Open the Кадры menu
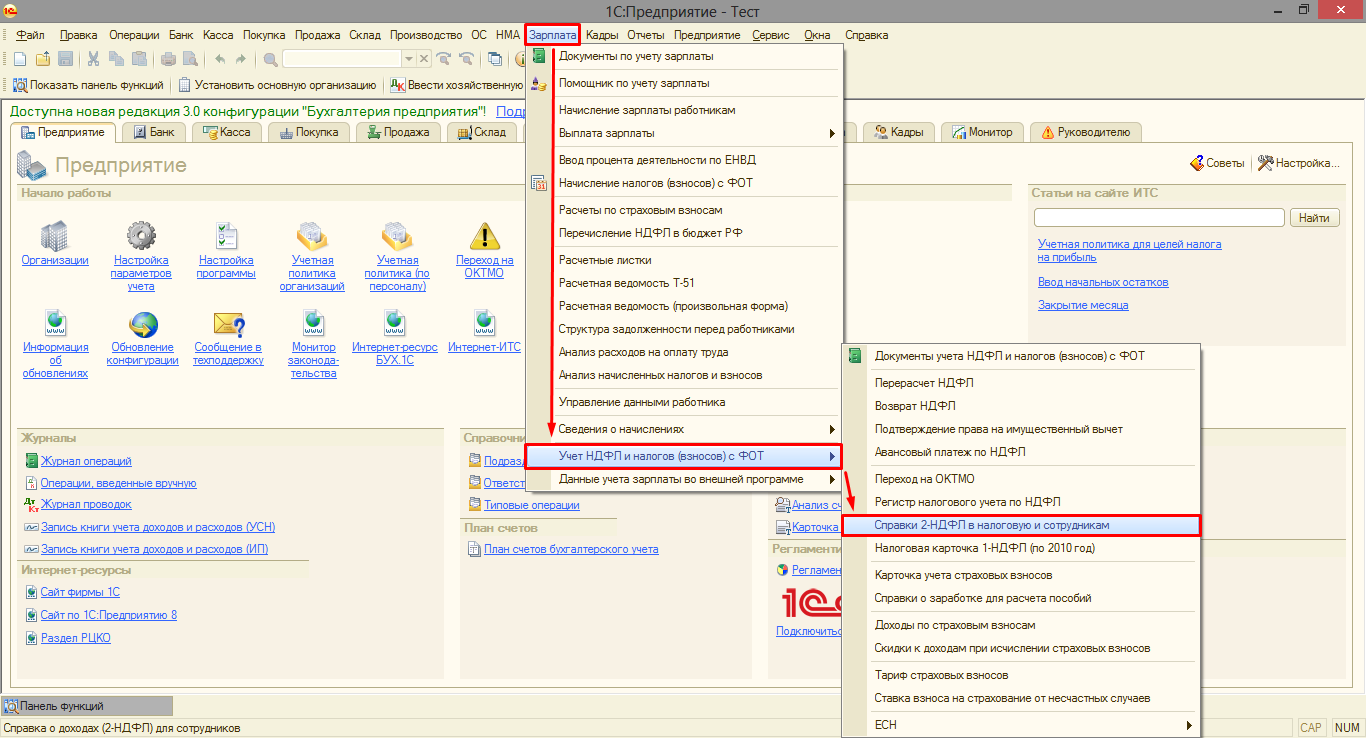This screenshot has height=738, width=1366. click(602, 35)
